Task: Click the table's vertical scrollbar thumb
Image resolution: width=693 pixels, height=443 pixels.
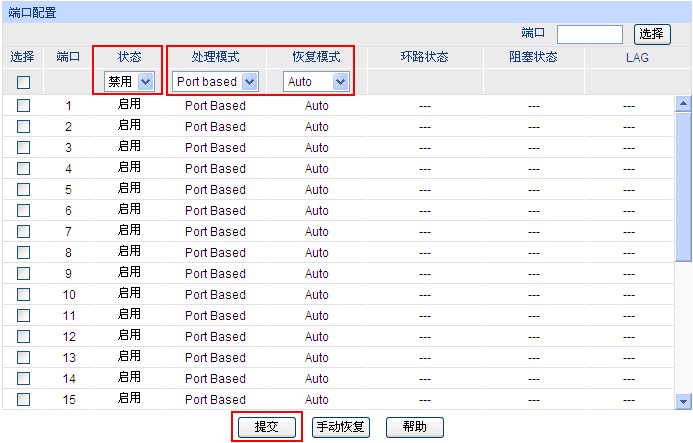Action: (683, 187)
